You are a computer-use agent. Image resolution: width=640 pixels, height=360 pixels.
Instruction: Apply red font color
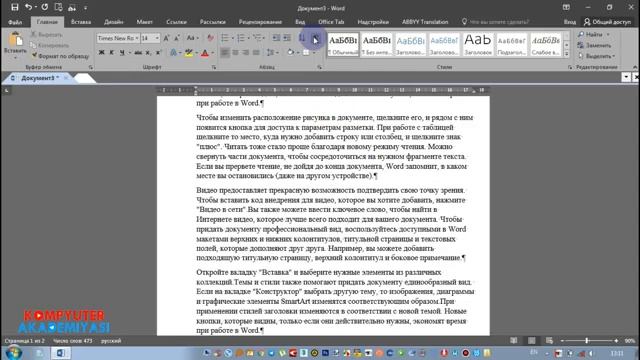(x=205, y=53)
